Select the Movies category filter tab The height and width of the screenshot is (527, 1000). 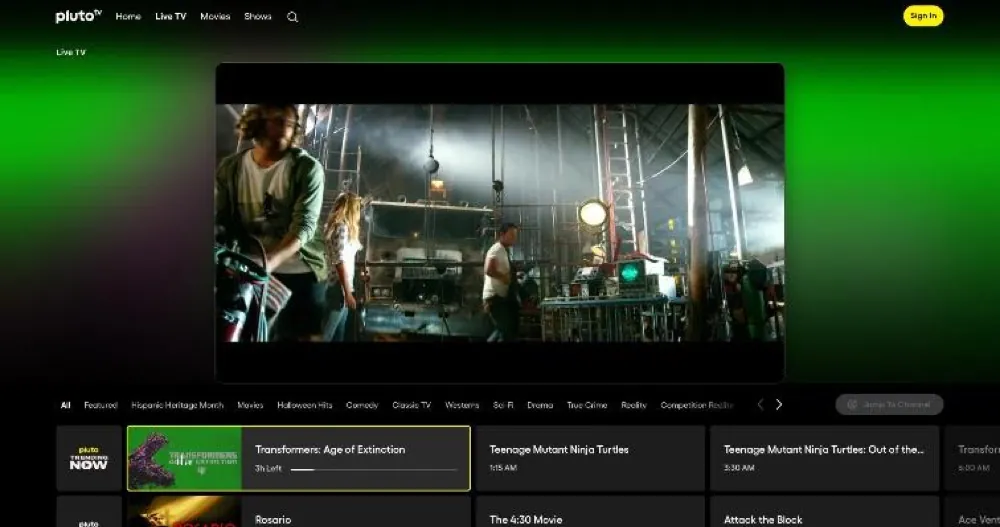tap(250, 405)
